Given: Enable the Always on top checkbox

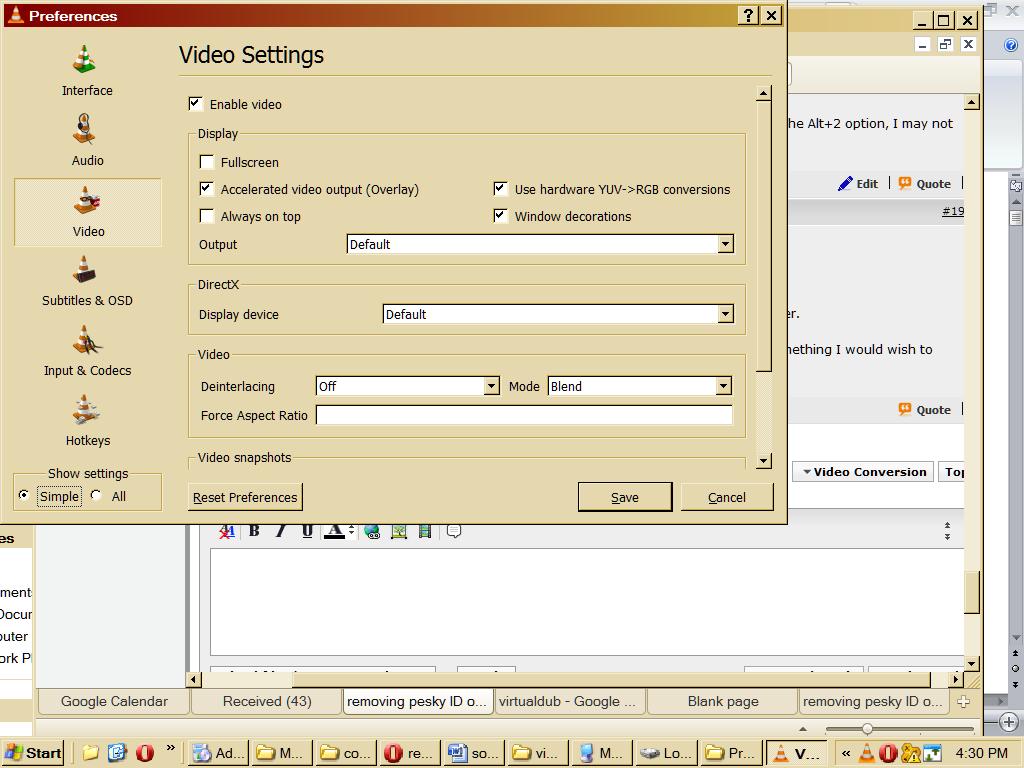Looking at the screenshot, I should (x=206, y=216).
